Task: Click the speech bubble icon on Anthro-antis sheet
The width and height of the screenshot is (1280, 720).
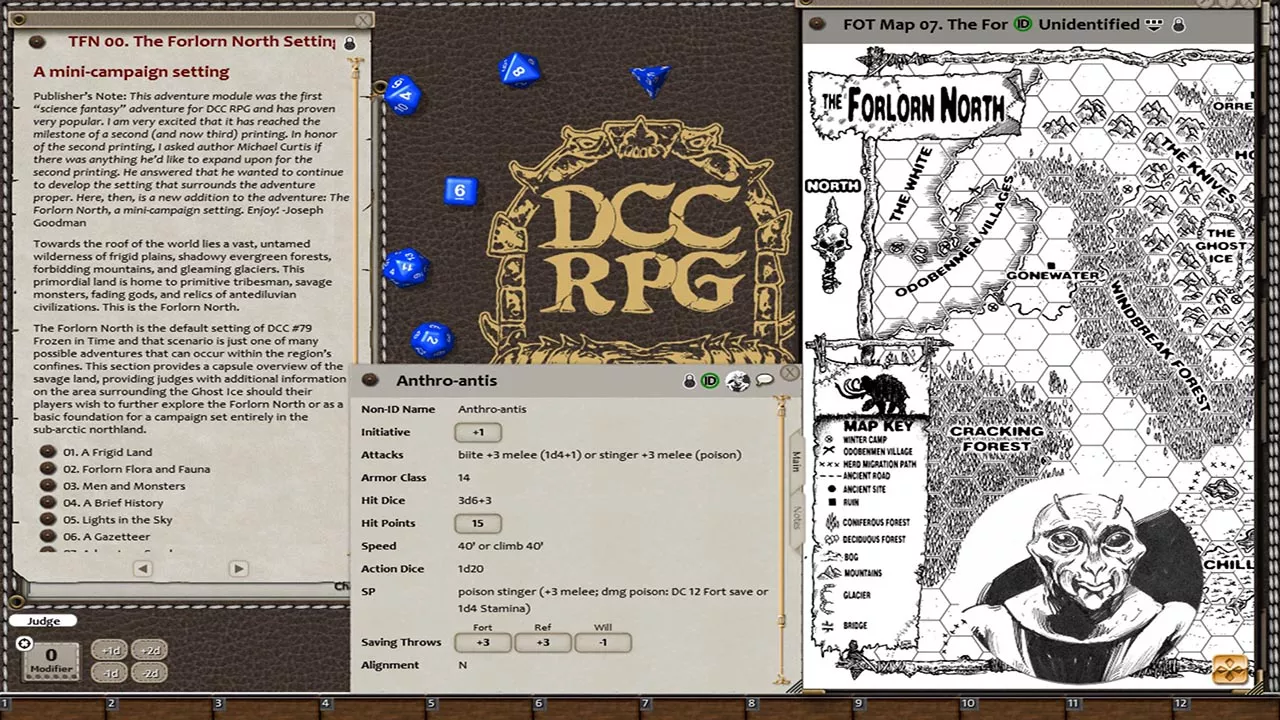Action: pyautogui.click(x=765, y=380)
